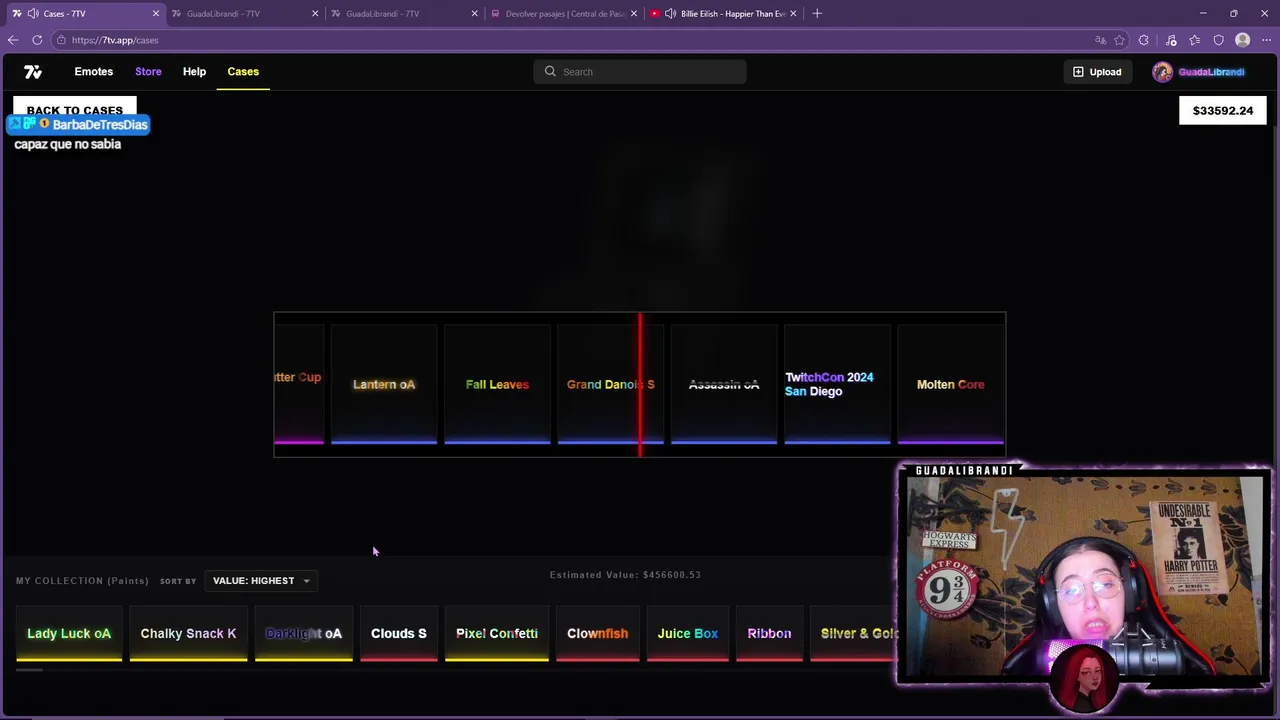This screenshot has width=1280, height=720.
Task: View site information lock icon
Action: coord(61,40)
